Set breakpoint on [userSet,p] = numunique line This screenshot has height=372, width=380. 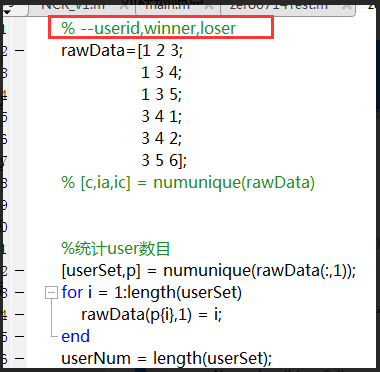coord(20,271)
